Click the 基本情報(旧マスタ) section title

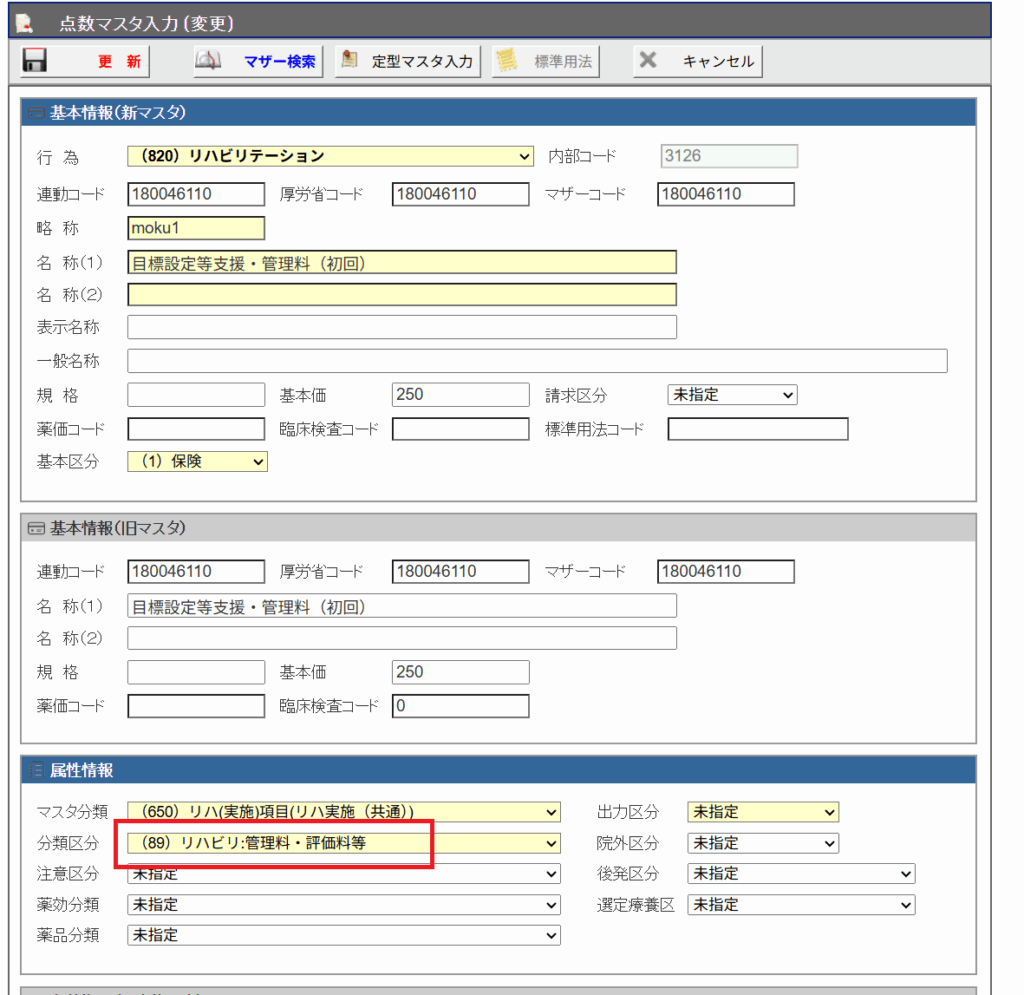tap(118, 528)
